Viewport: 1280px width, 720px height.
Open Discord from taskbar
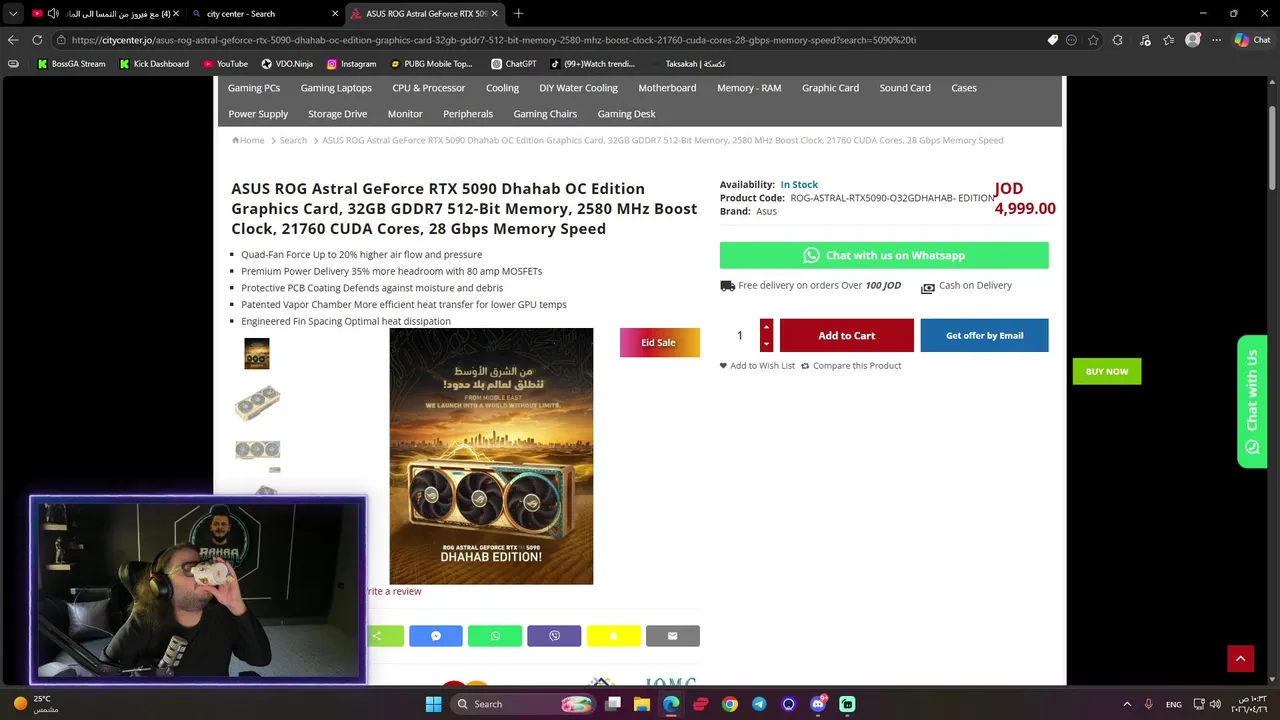coord(818,704)
